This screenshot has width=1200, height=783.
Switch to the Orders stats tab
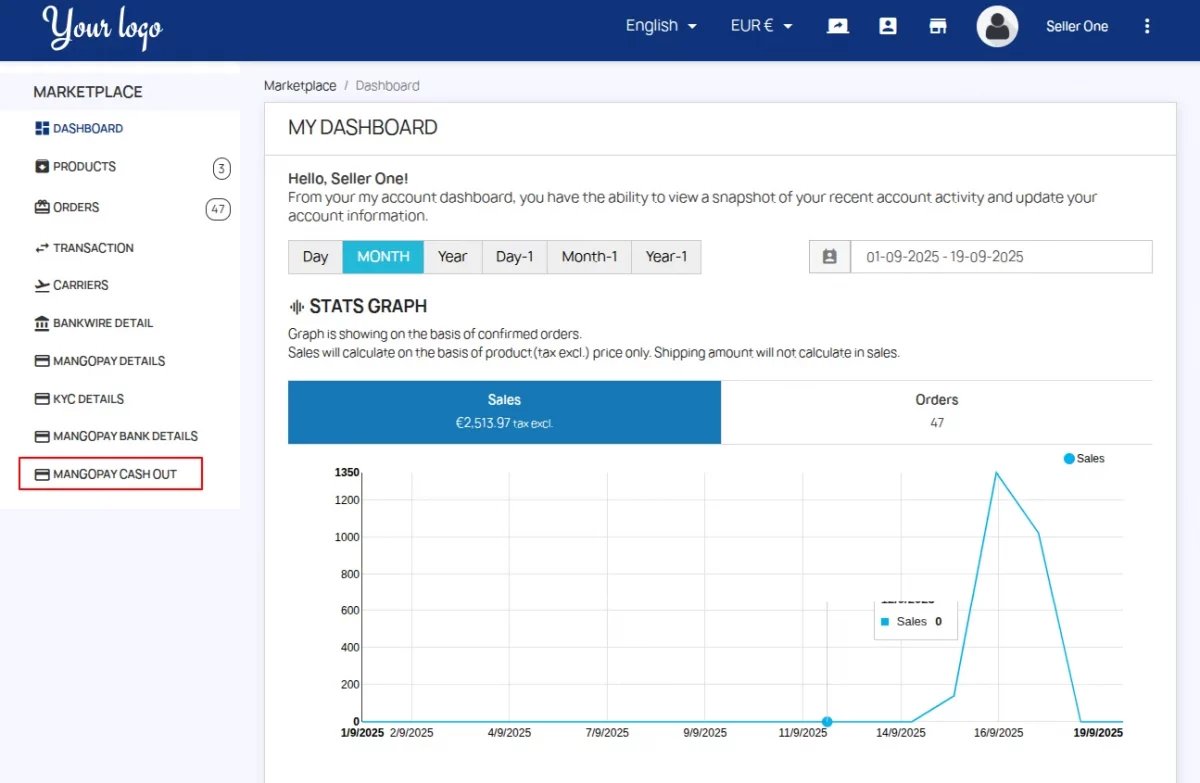click(936, 411)
